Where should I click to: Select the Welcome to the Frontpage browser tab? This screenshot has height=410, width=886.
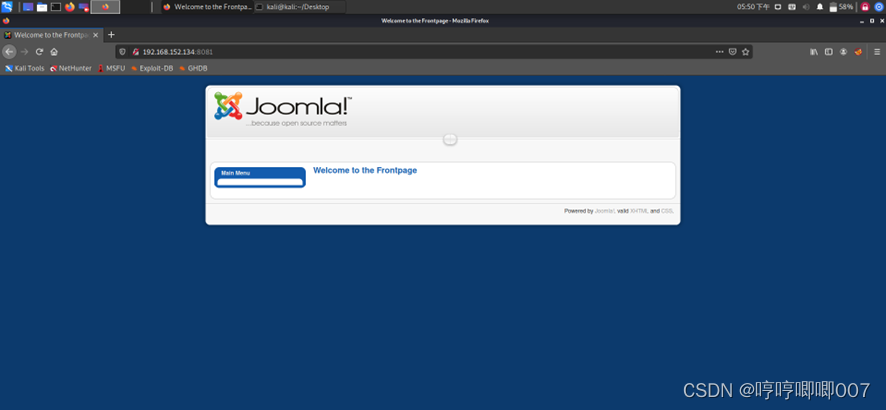[x=51, y=34]
